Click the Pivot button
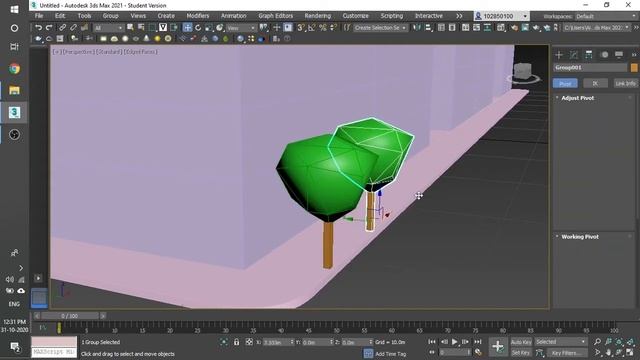 pyautogui.click(x=565, y=83)
